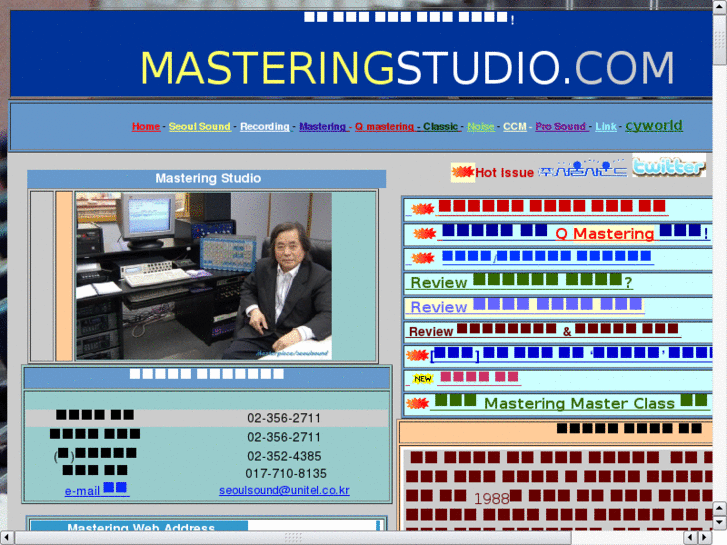Click the Twitter logo button

(x=669, y=165)
